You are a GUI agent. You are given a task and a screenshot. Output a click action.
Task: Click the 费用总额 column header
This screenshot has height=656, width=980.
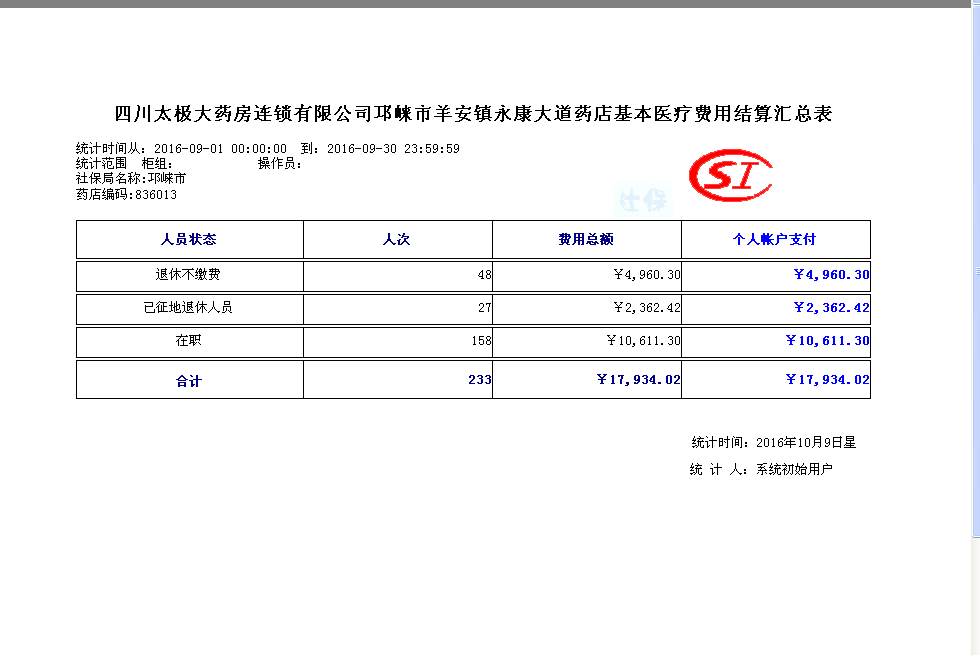pos(586,239)
